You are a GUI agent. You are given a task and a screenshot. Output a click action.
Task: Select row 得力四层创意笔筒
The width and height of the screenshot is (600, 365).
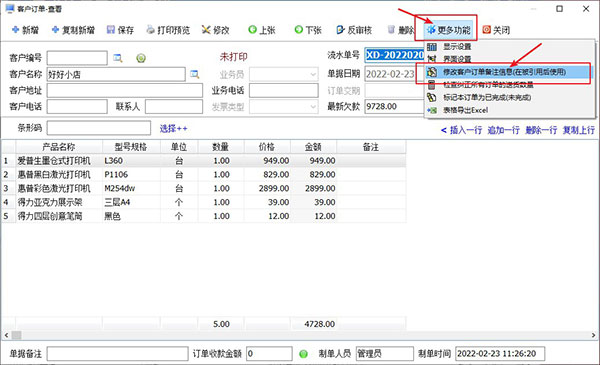[204, 216]
